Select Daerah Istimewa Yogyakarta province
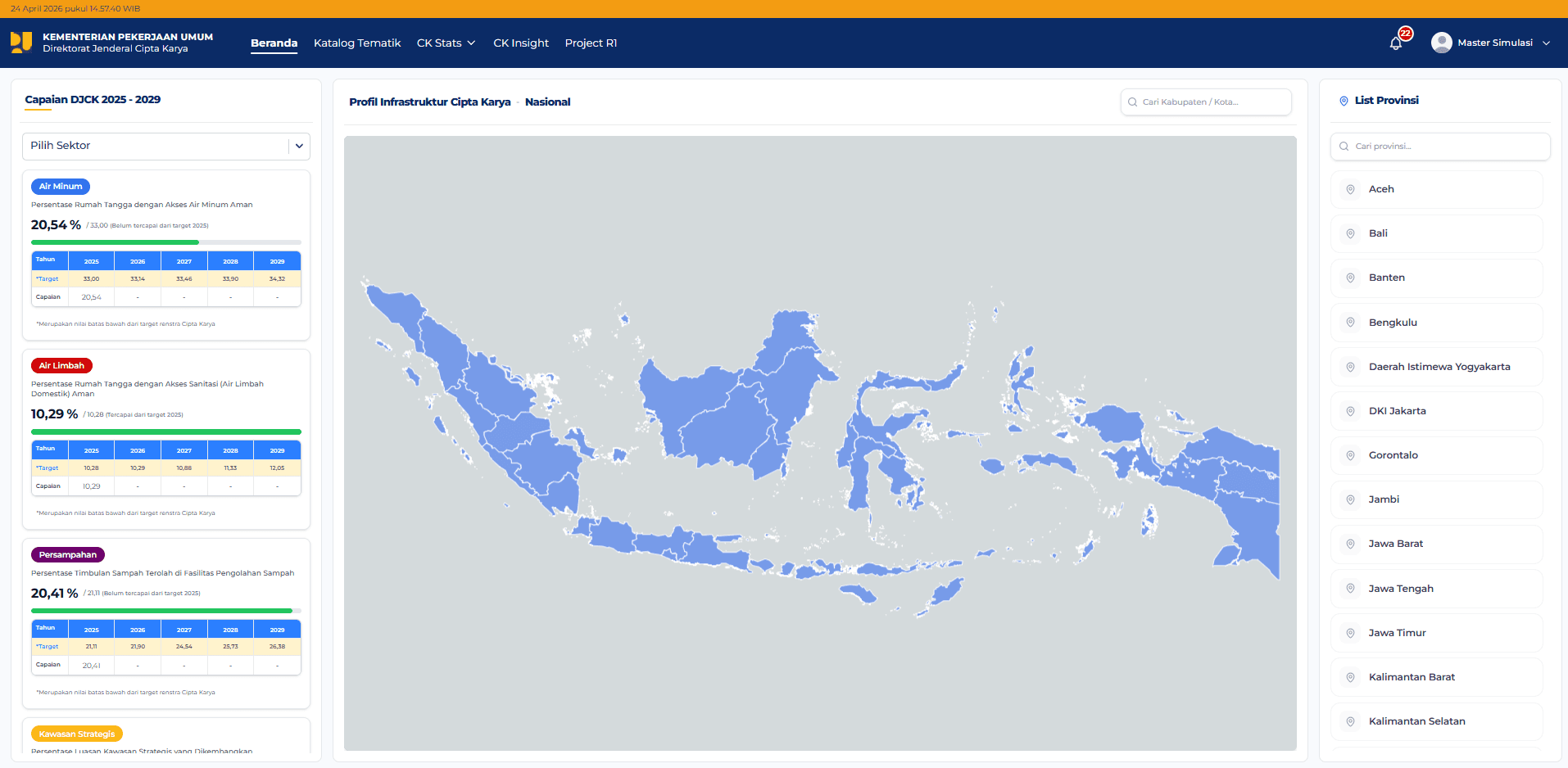The height and width of the screenshot is (768, 1568). coord(1437,367)
